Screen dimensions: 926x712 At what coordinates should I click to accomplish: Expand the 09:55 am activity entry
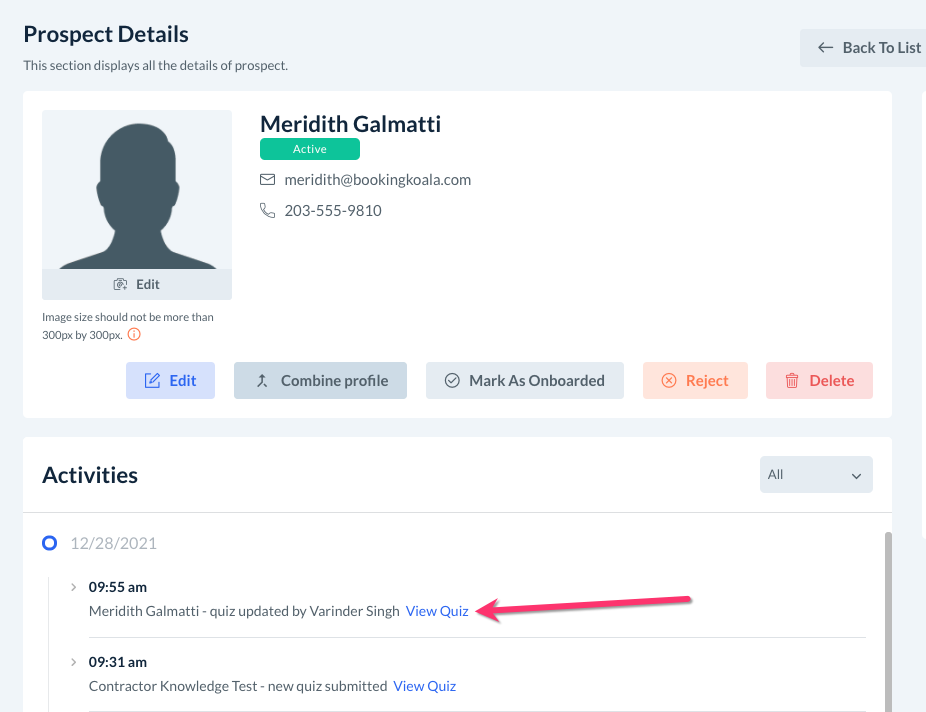pos(74,587)
